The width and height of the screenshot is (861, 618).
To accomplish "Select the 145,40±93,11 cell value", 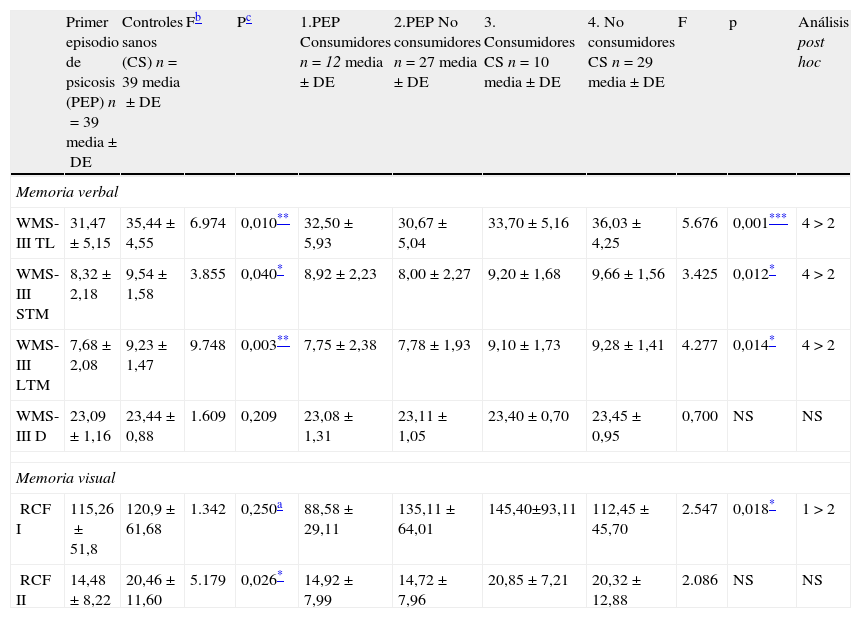I will [530, 509].
